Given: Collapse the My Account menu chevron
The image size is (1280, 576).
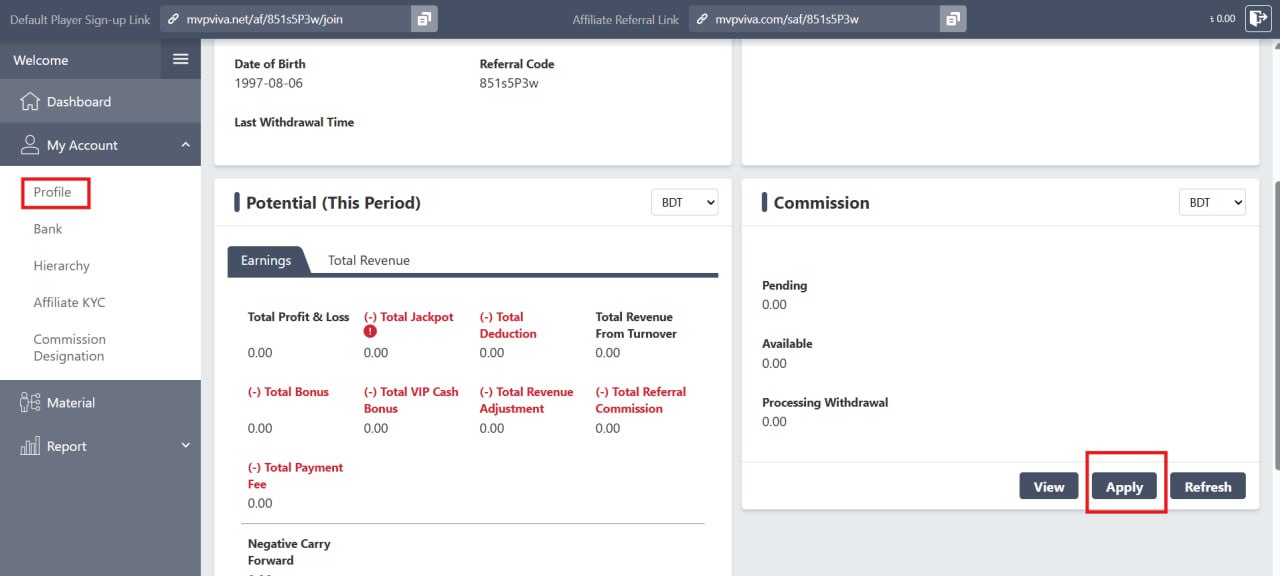Looking at the screenshot, I should pos(185,145).
